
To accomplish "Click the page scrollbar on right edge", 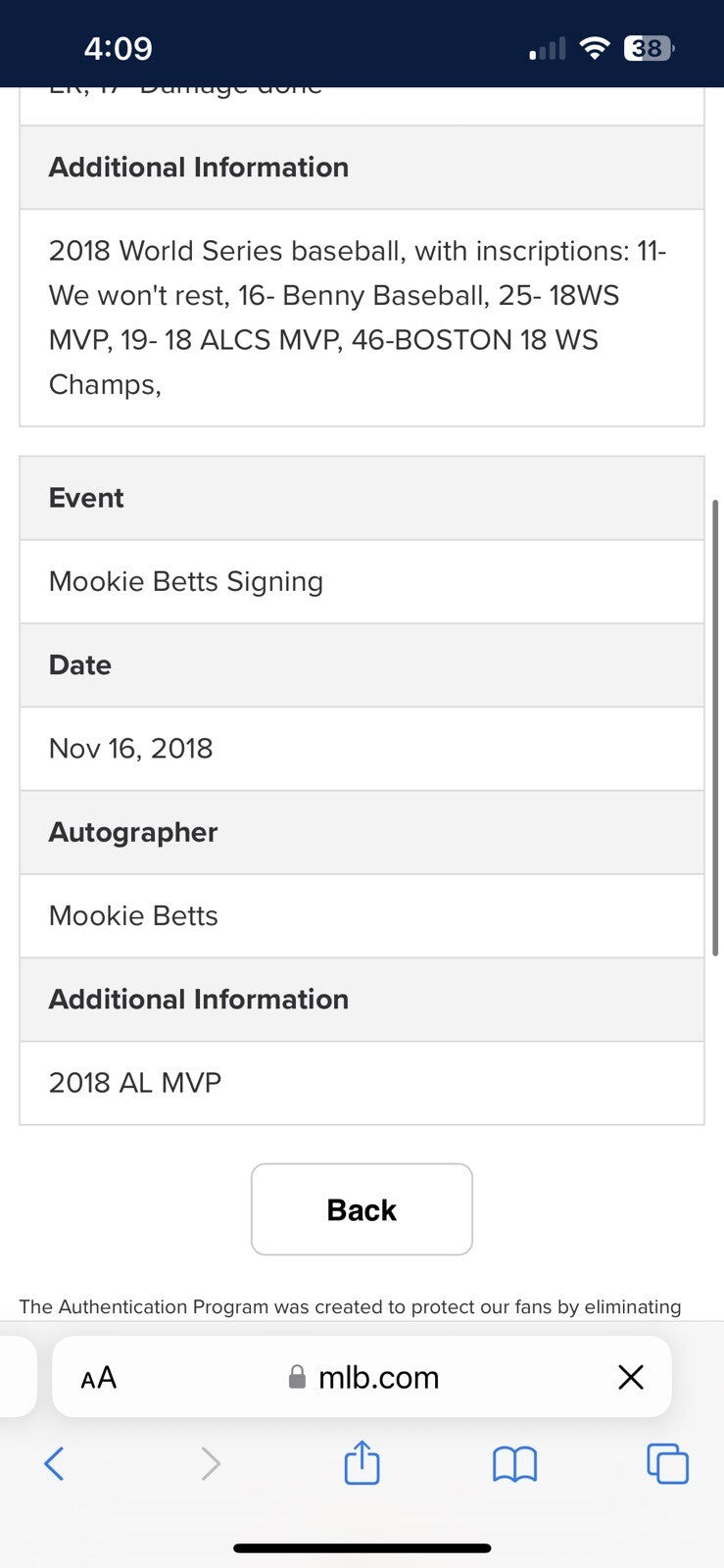I will (715, 725).
